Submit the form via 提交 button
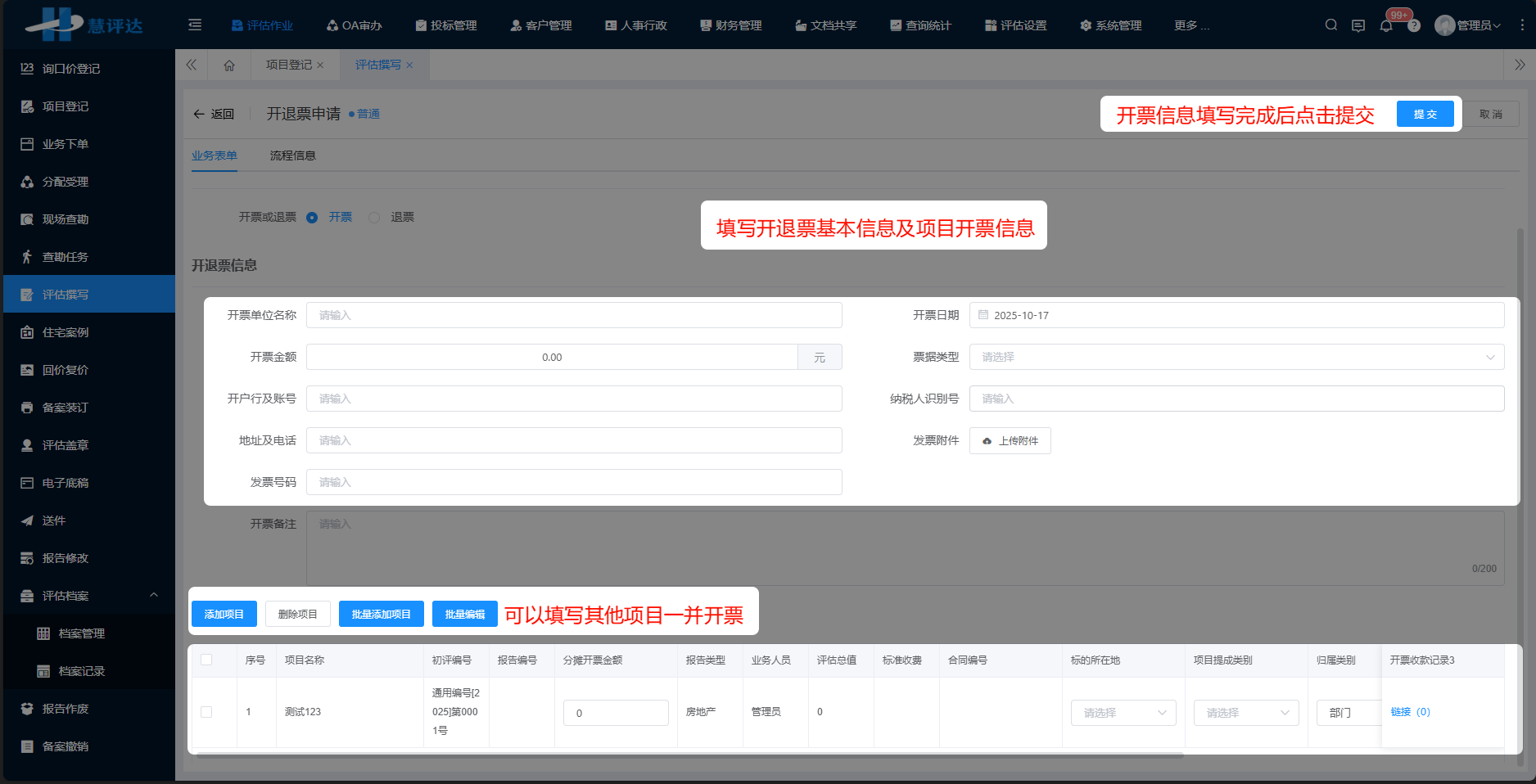The width and height of the screenshot is (1536, 784). [1425, 114]
